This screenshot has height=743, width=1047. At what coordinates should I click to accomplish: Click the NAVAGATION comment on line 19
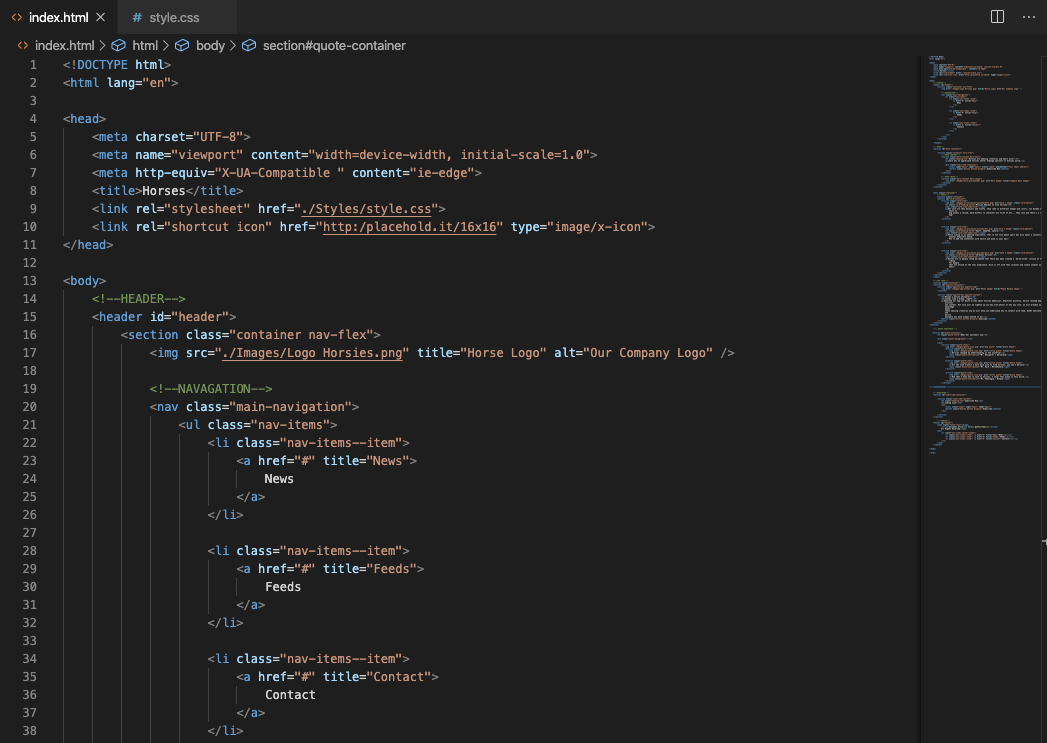[x=211, y=389]
